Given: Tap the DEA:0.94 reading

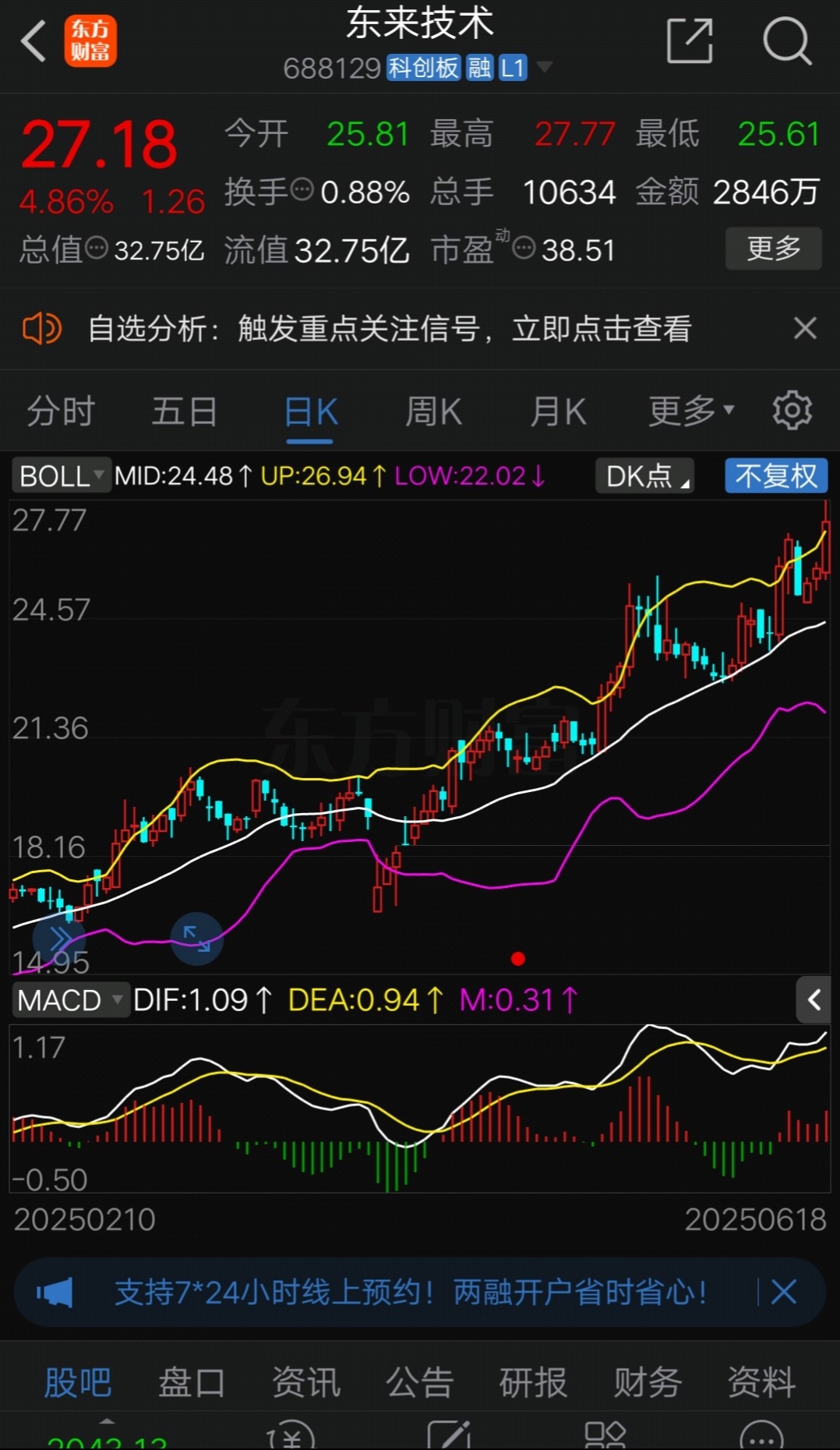Looking at the screenshot, I should tap(366, 999).
